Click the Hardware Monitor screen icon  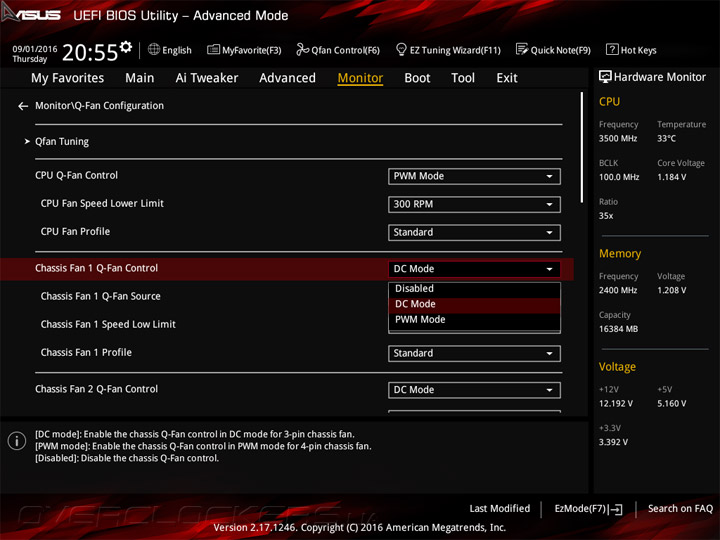pos(605,77)
